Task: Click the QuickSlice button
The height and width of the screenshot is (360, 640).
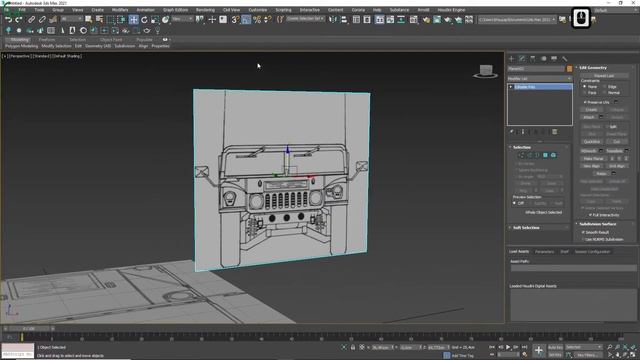Action: 592,142
